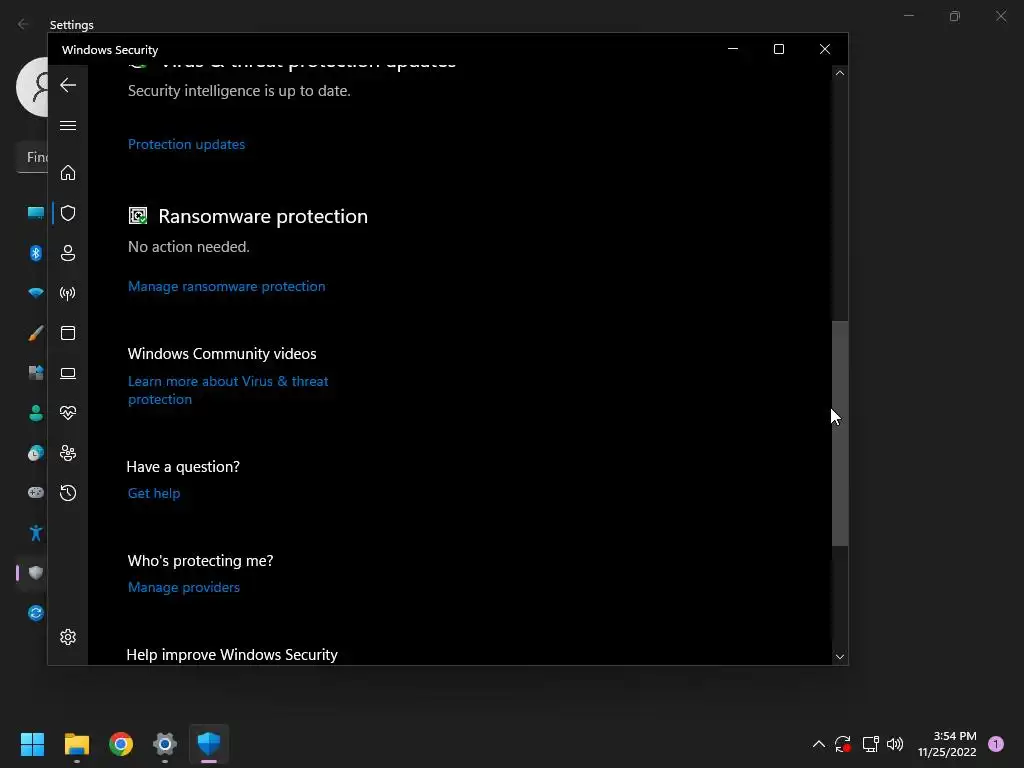This screenshot has width=1024, height=768.
Task: Select 'Have a question?' heading
Action: (183, 467)
